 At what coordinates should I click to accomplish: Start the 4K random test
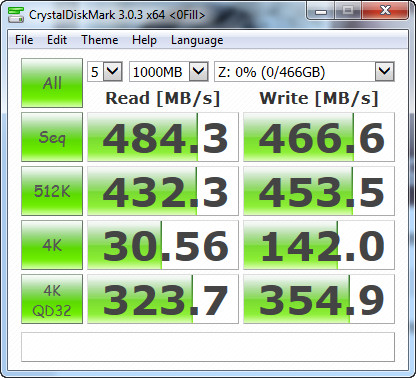pos(52,245)
